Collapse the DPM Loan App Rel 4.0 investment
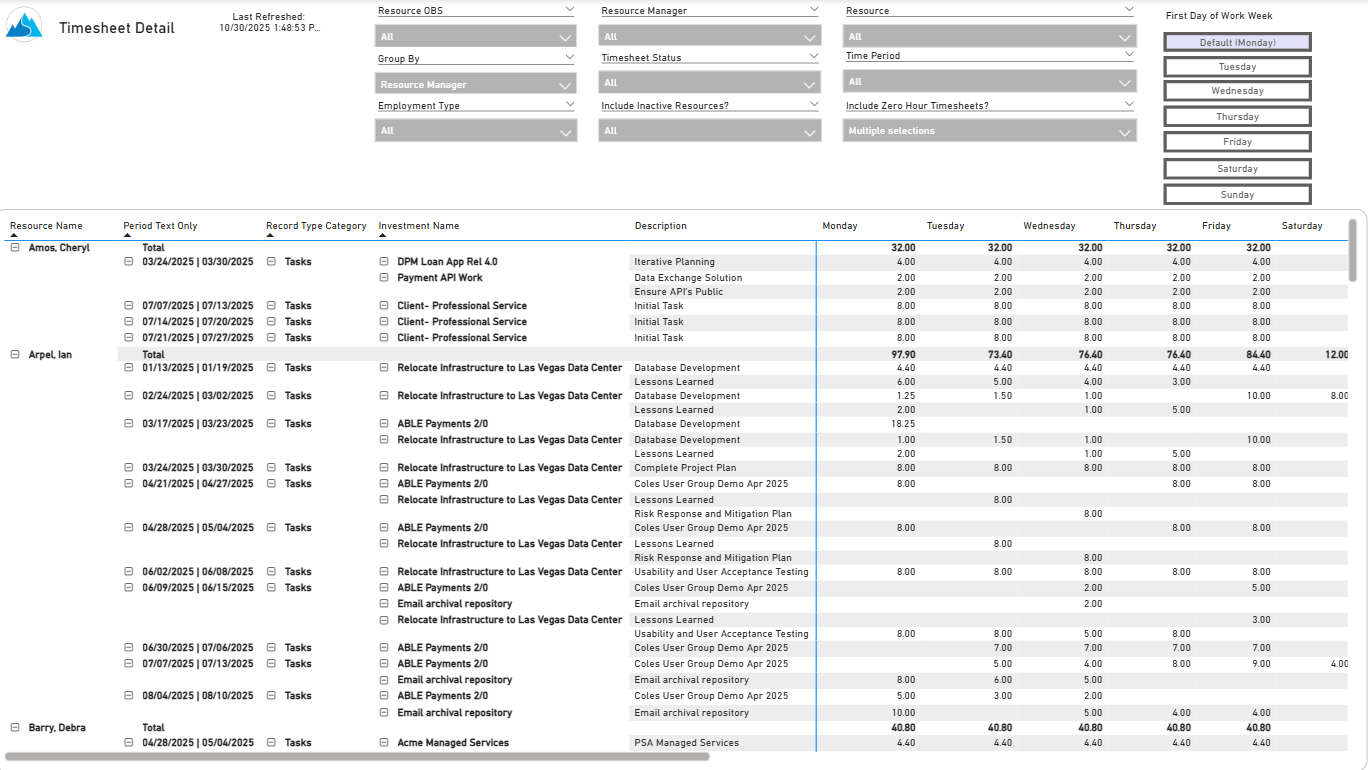The width and height of the screenshot is (1368, 770). pyautogui.click(x=384, y=262)
